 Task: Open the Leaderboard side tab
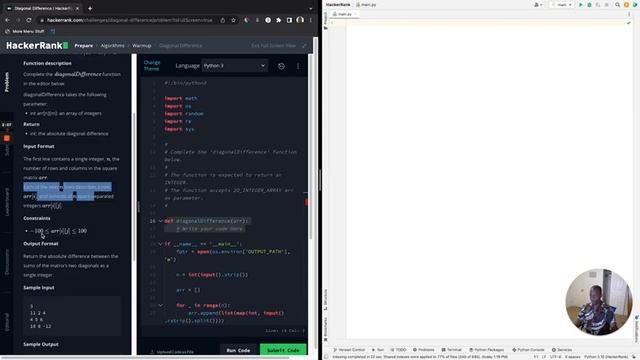click(7, 202)
